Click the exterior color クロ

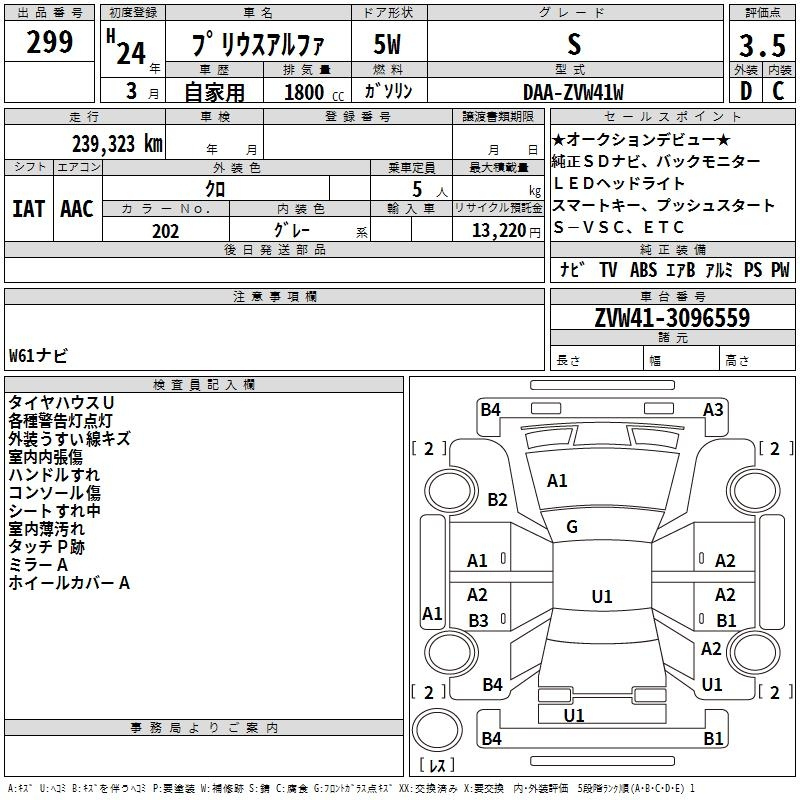click(215, 189)
